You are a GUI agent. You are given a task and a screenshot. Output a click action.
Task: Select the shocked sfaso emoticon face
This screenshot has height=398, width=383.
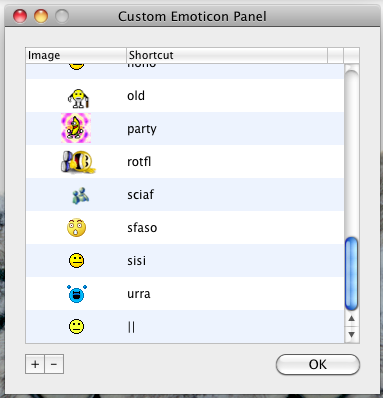click(76, 228)
